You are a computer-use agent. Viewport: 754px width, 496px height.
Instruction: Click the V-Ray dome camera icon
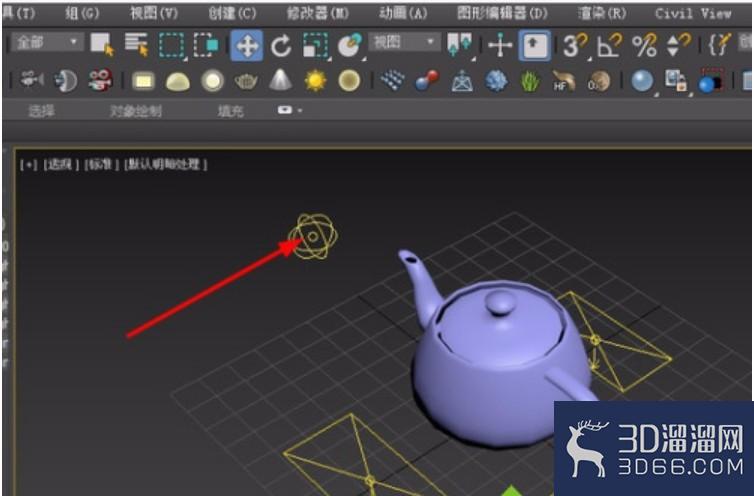[x=66, y=80]
